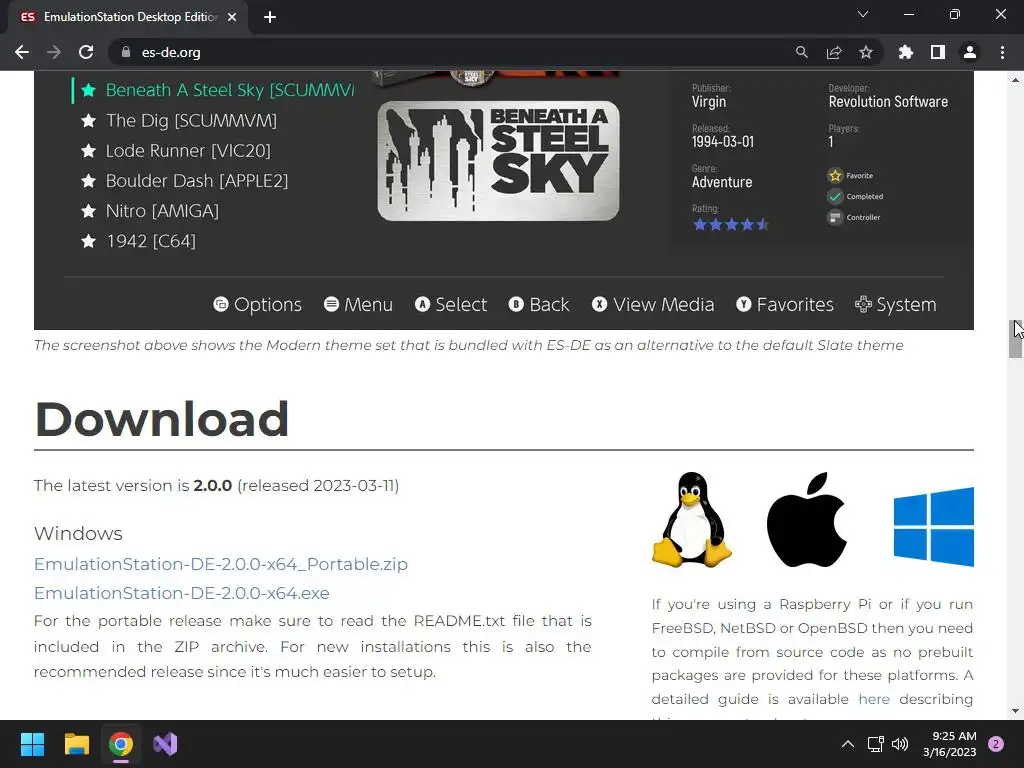The width and height of the screenshot is (1024, 768).
Task: Click the blue rating stars
Action: [x=731, y=225]
